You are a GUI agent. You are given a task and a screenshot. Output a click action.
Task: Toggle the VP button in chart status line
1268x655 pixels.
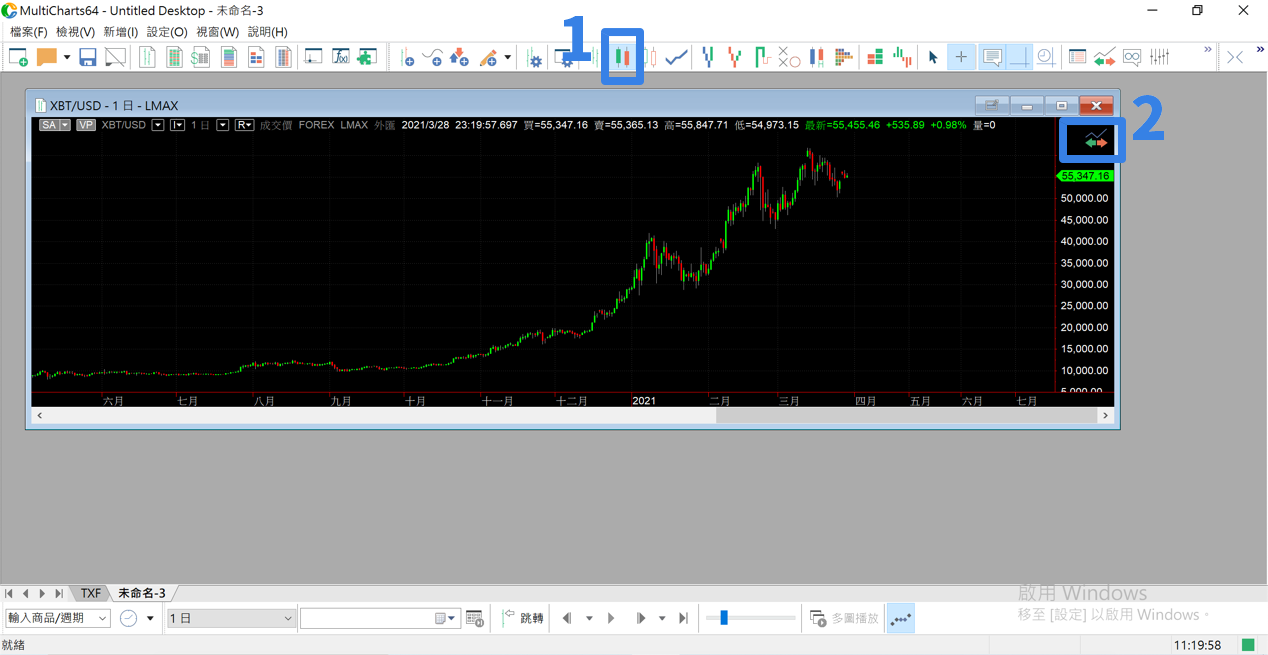point(86,125)
